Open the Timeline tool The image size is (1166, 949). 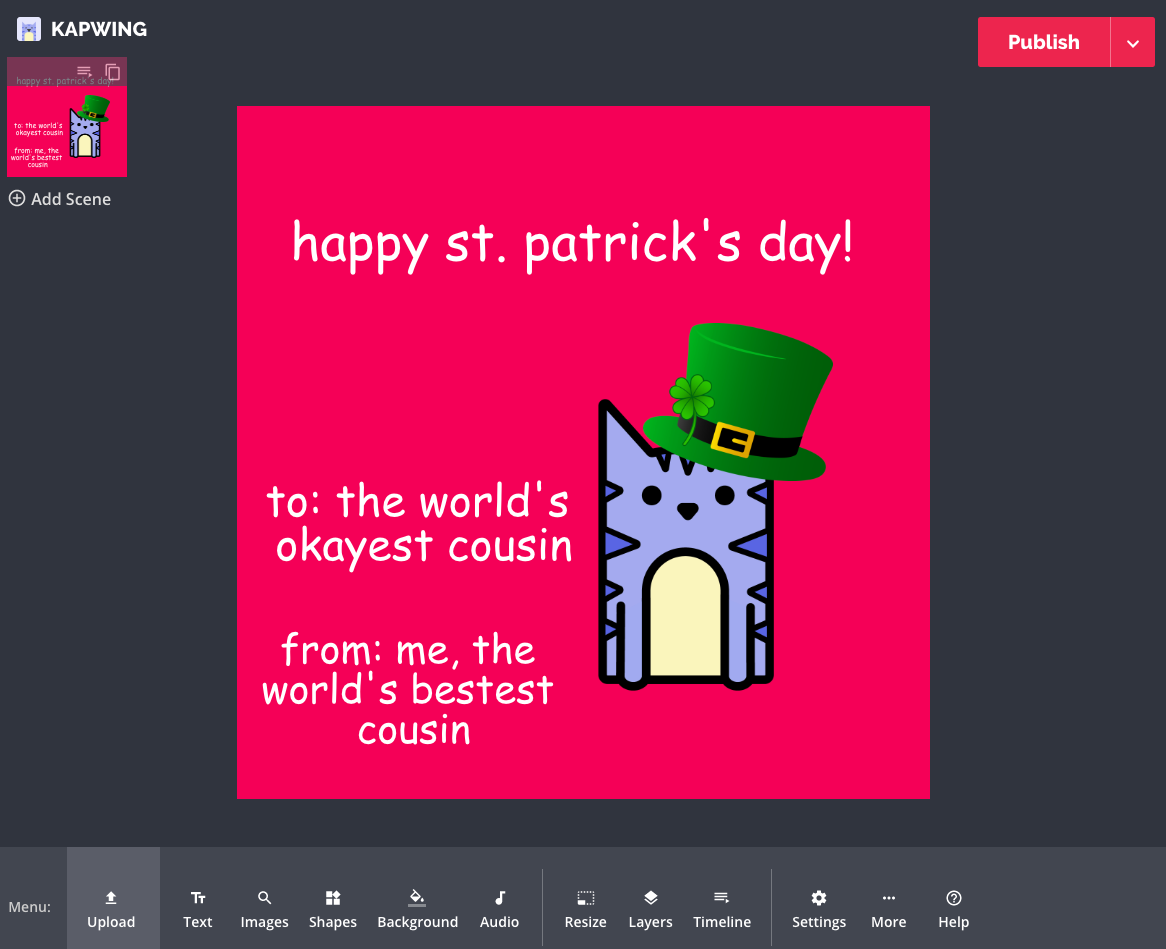(x=721, y=908)
